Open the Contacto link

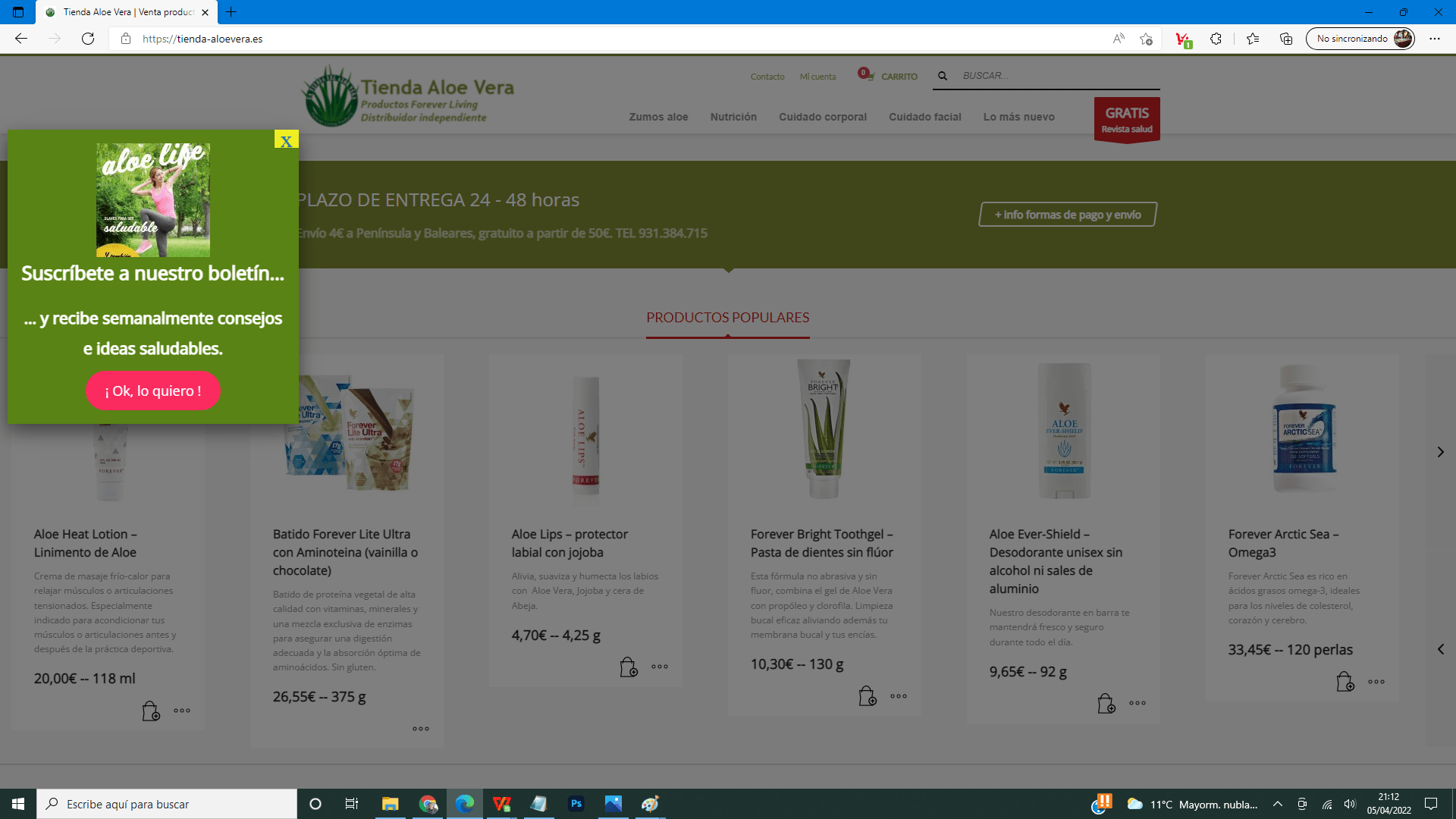click(767, 77)
